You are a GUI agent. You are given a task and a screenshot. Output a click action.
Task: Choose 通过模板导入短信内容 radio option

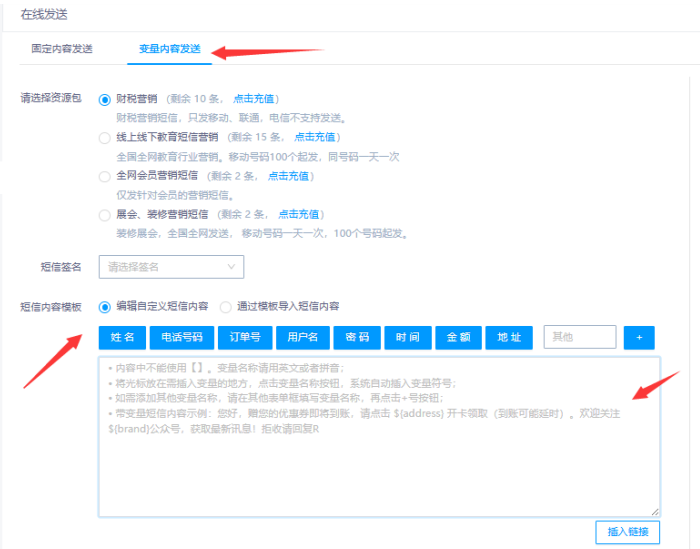click(226, 306)
